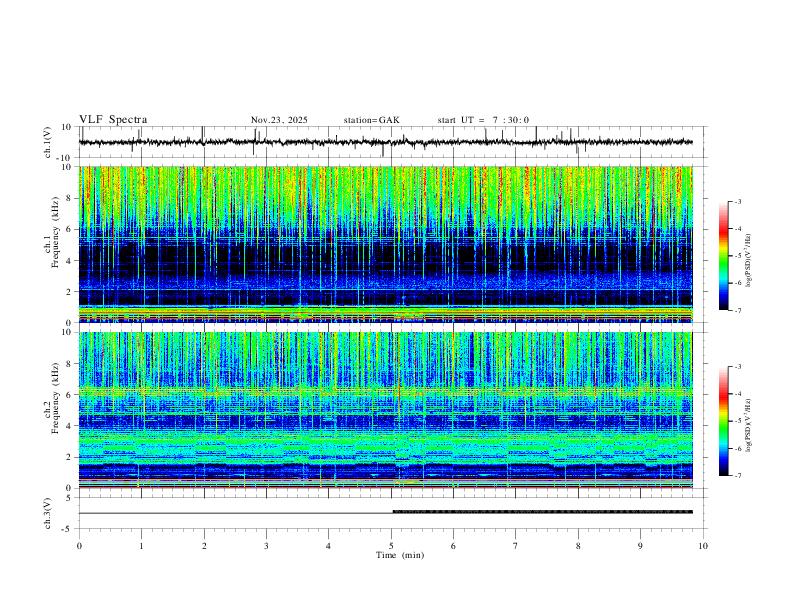Click the '-7' label on ch.2 color bar

737,476
